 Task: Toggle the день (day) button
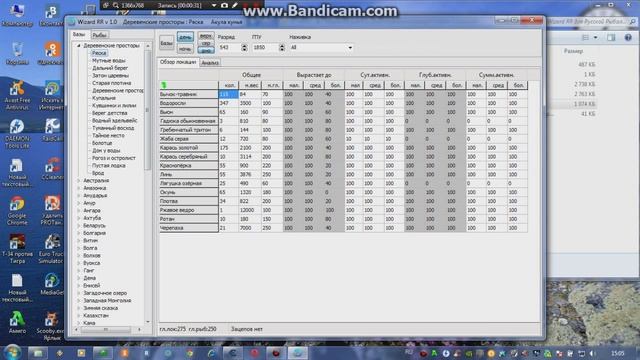(185, 37)
